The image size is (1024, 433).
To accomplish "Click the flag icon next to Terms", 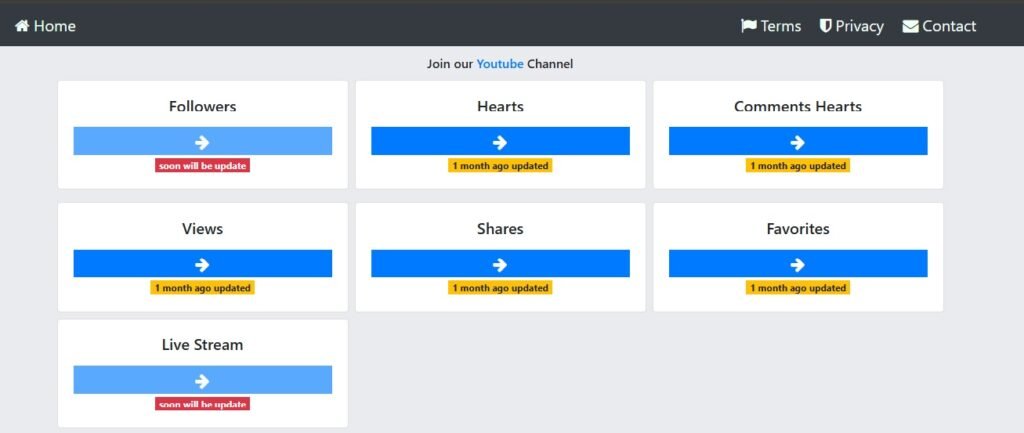I will point(748,26).
